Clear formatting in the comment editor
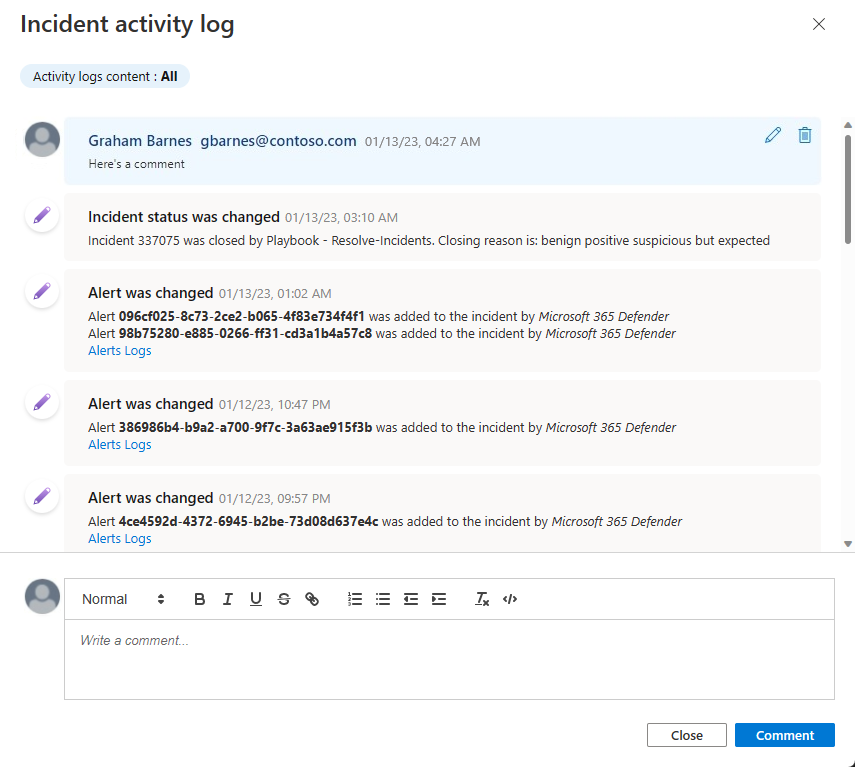855x767 pixels. (x=481, y=598)
